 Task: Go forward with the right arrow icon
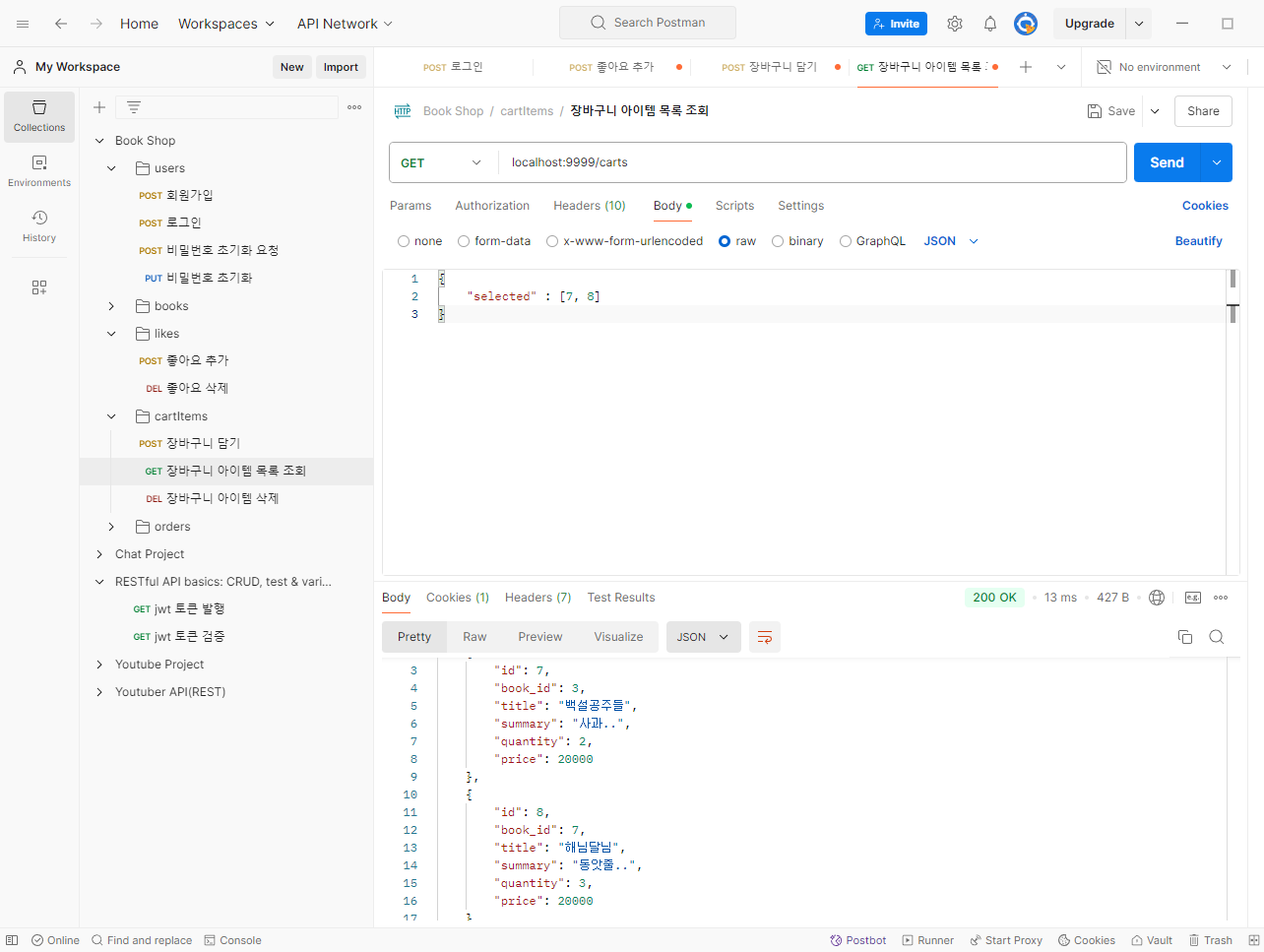(x=96, y=24)
